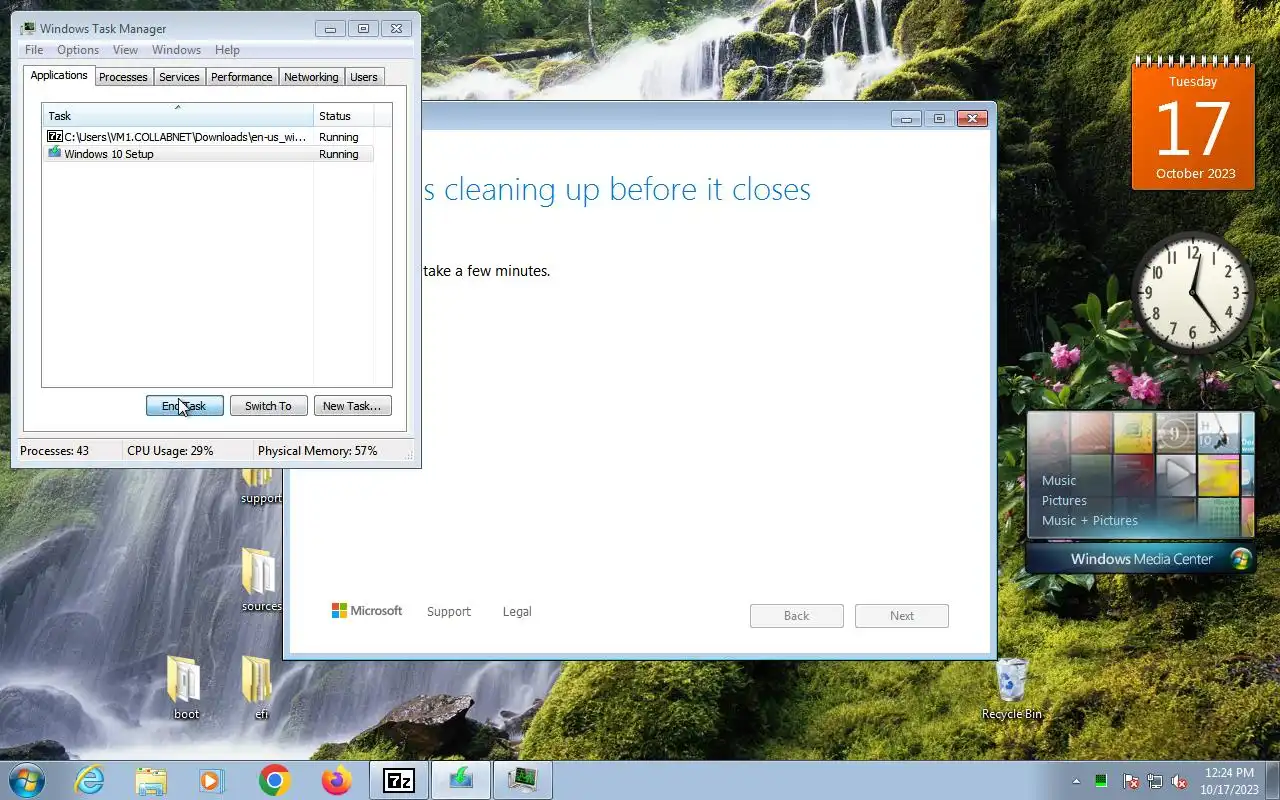Open the Options menu in Task Manager

pyautogui.click(x=78, y=50)
